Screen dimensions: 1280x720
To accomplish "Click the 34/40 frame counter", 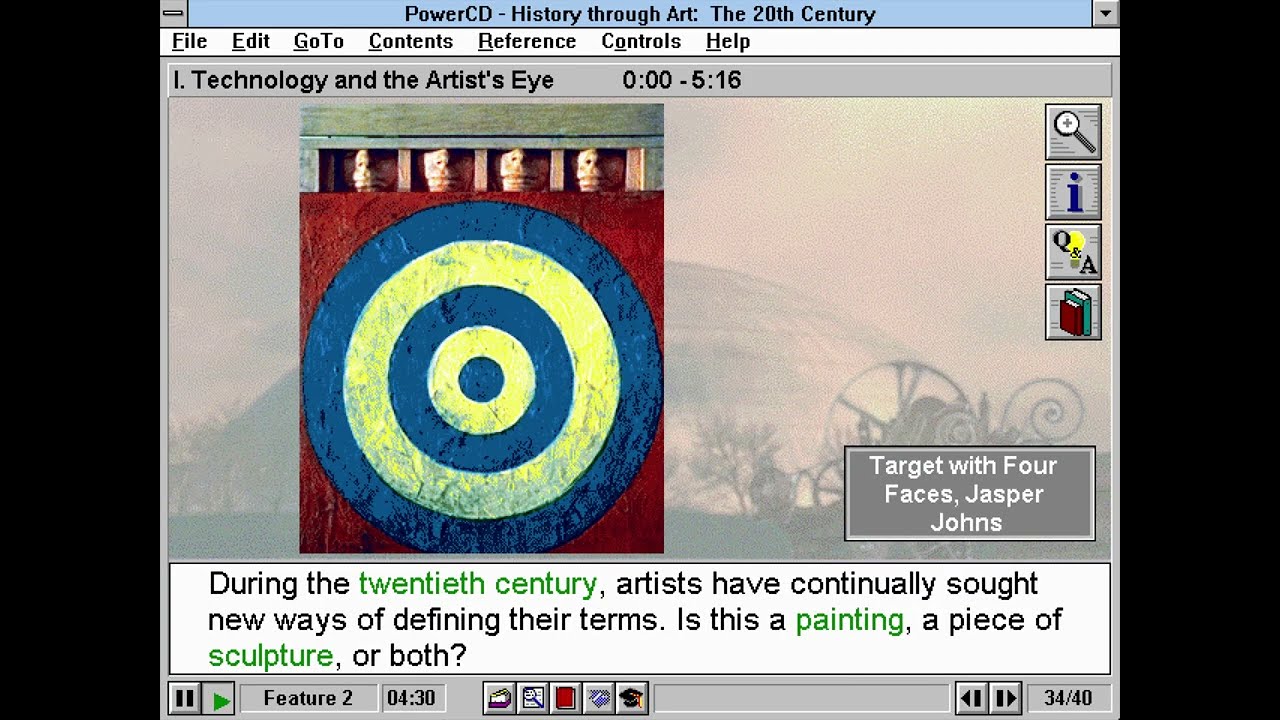I will point(1067,698).
